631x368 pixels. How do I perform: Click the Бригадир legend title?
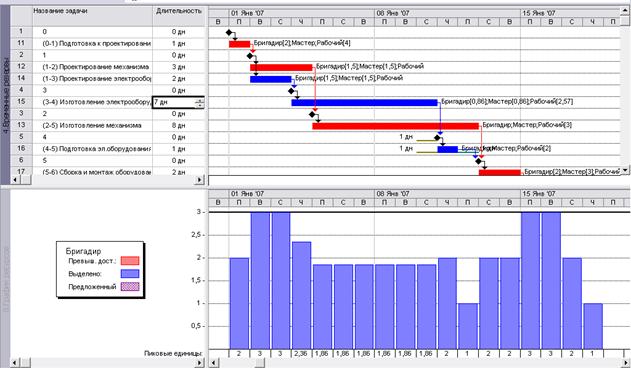[x=83, y=251]
